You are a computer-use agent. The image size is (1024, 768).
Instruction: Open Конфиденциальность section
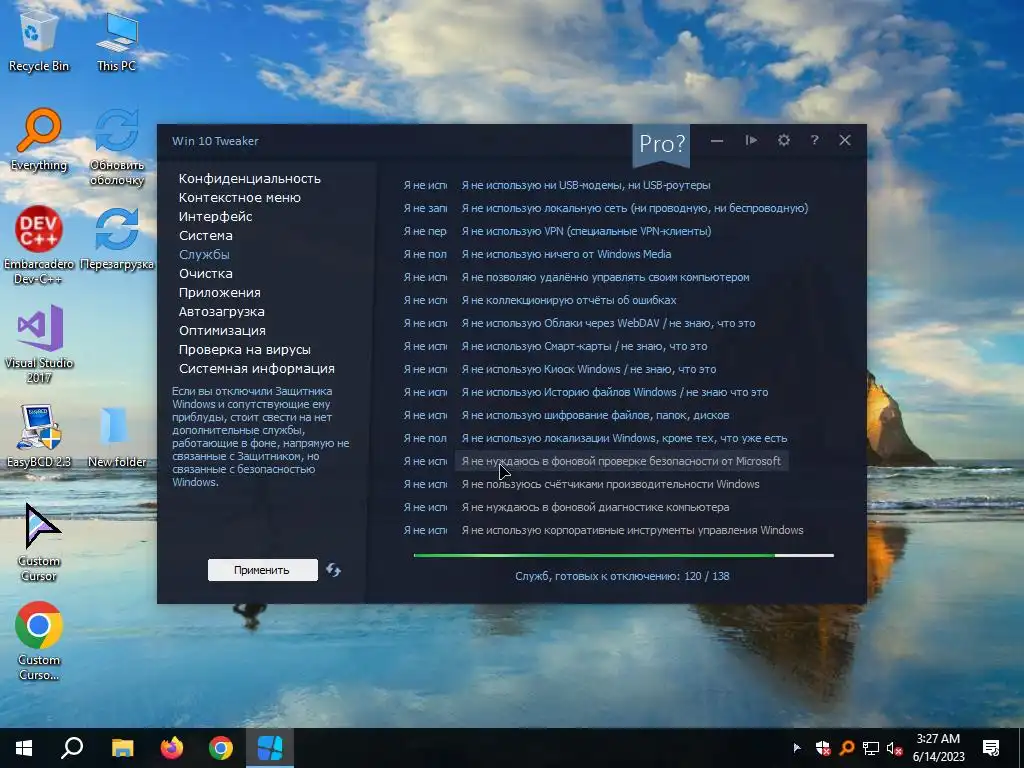pyautogui.click(x=249, y=178)
